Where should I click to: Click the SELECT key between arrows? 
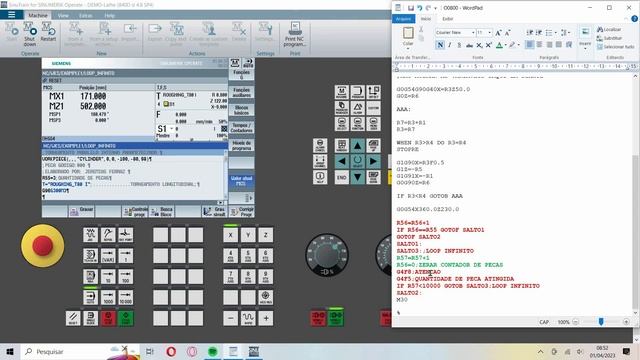(358, 161)
